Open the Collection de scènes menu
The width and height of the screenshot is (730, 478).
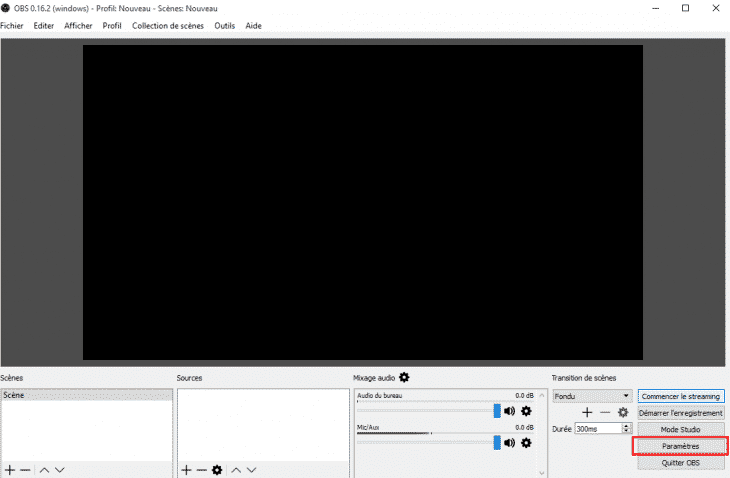click(168, 25)
